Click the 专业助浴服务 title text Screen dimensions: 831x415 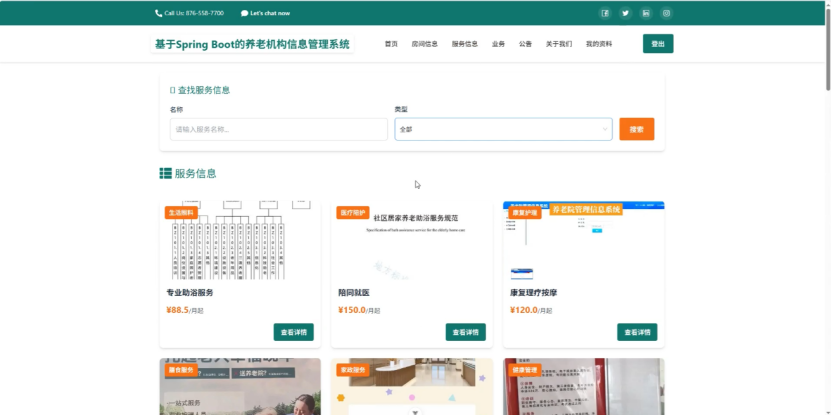click(190, 293)
